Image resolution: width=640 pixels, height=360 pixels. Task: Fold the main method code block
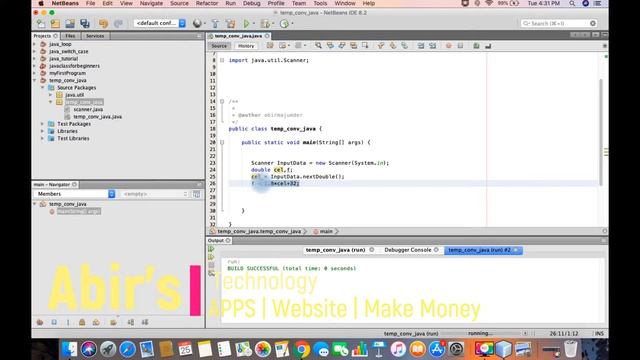[222, 142]
